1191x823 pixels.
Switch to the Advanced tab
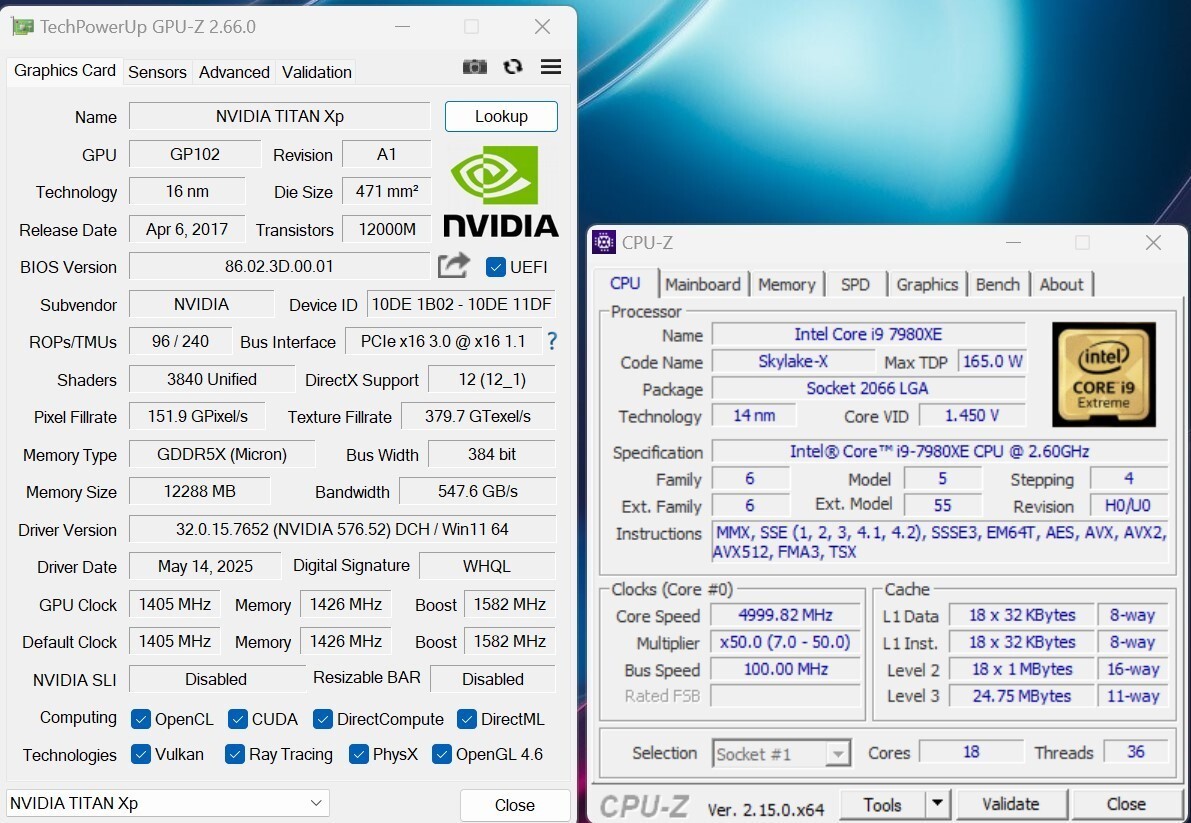tap(234, 72)
